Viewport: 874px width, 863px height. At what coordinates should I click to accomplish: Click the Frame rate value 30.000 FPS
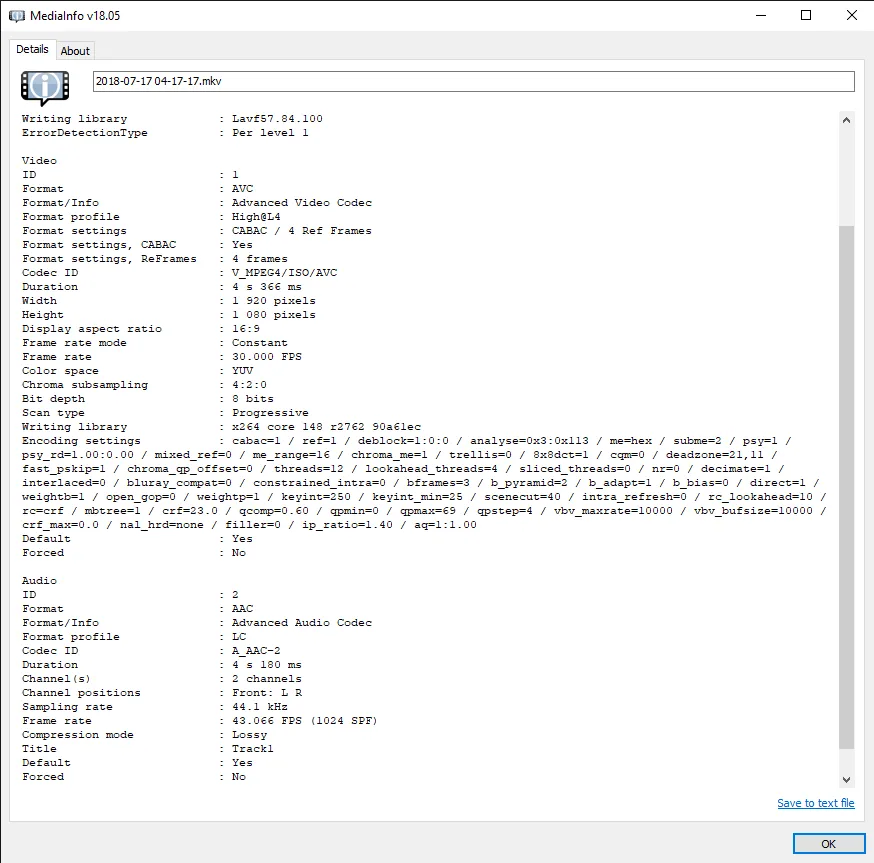(267, 356)
